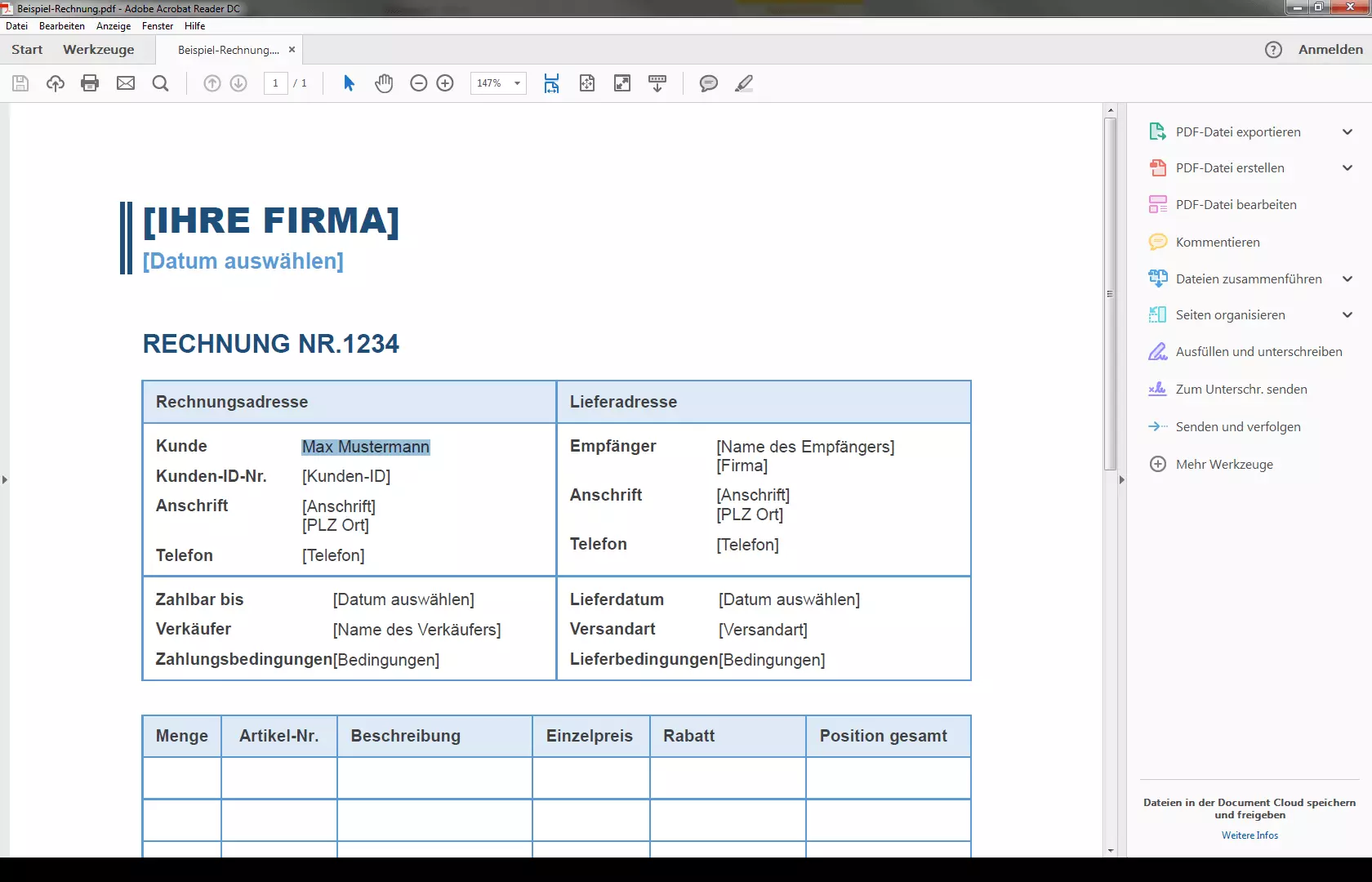The width and height of the screenshot is (1372, 882).
Task: Expand Seiten organisieren chevron
Action: tap(1347, 314)
